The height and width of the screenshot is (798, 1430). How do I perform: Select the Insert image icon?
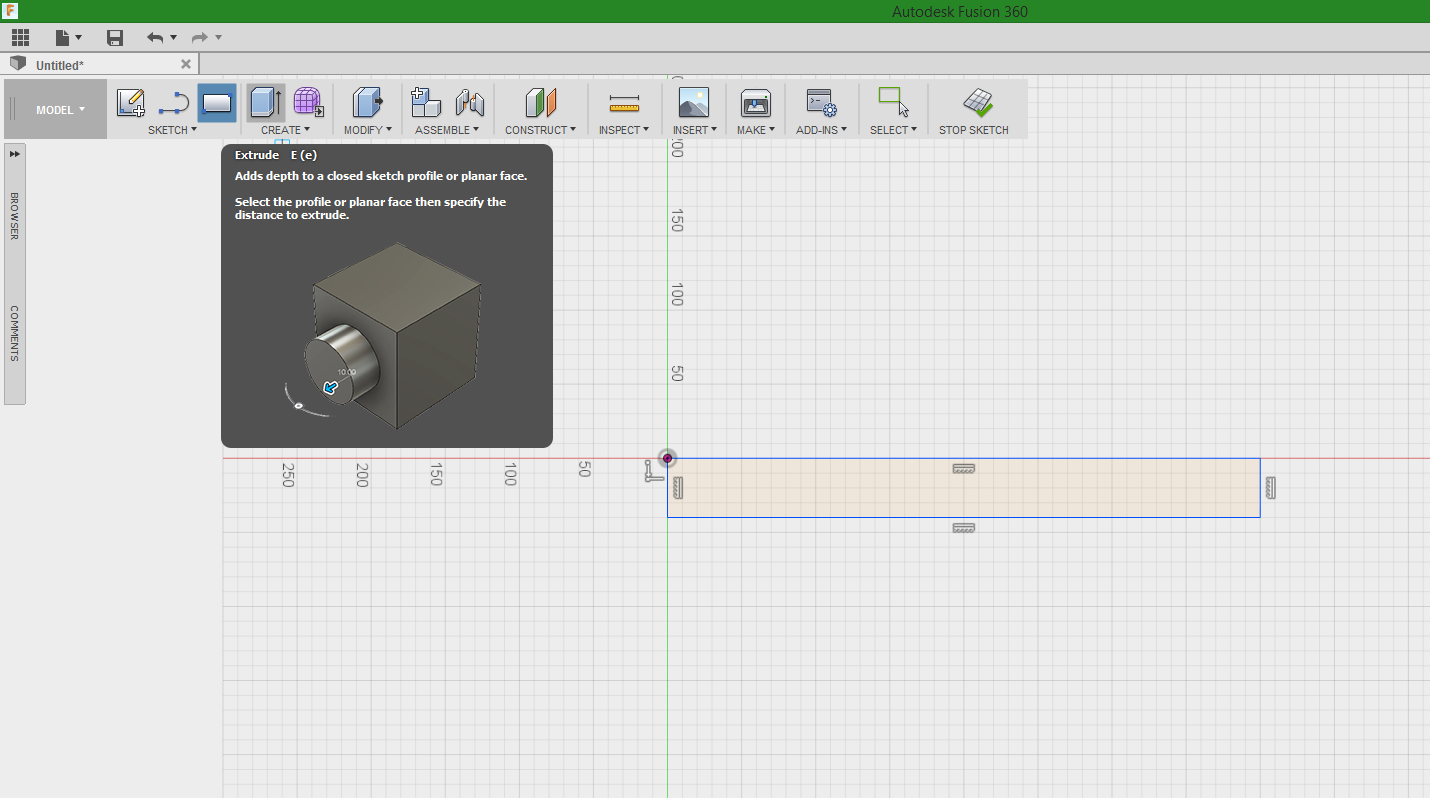coord(694,102)
